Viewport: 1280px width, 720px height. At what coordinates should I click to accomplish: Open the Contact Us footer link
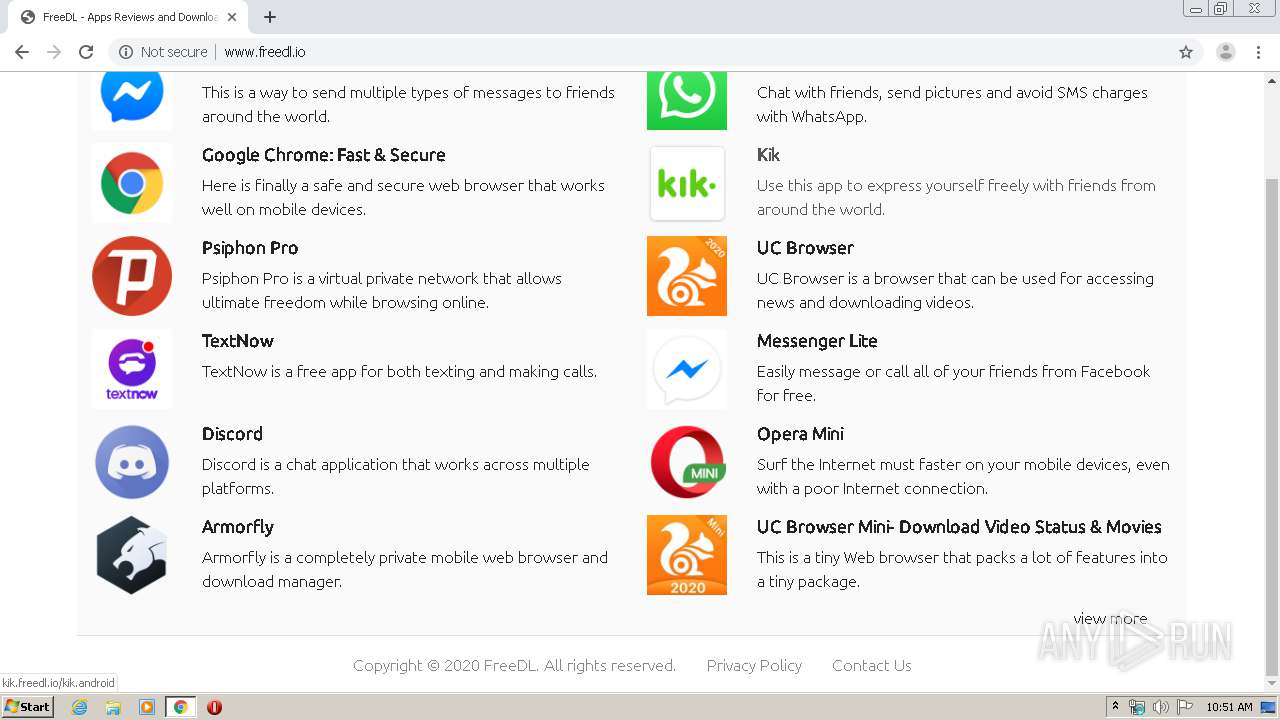coord(872,665)
